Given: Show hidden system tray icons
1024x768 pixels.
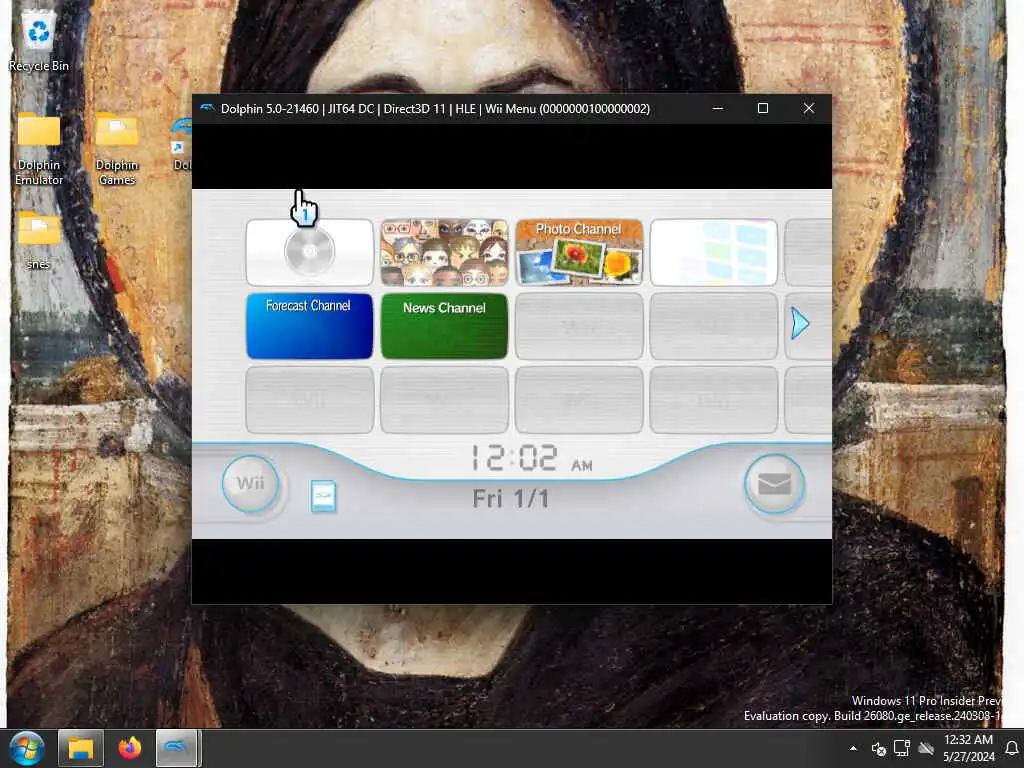Looking at the screenshot, I should pyautogui.click(x=854, y=748).
